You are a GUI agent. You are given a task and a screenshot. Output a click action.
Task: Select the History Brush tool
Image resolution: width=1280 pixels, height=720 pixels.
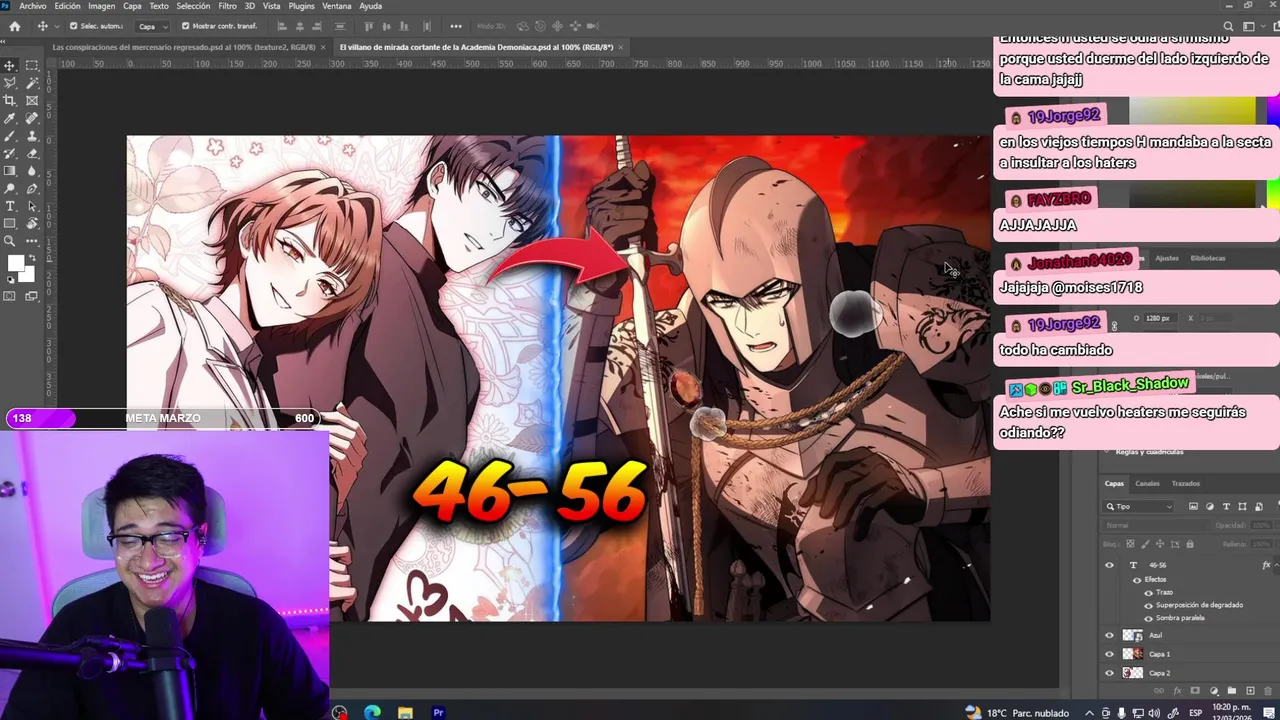[9, 154]
